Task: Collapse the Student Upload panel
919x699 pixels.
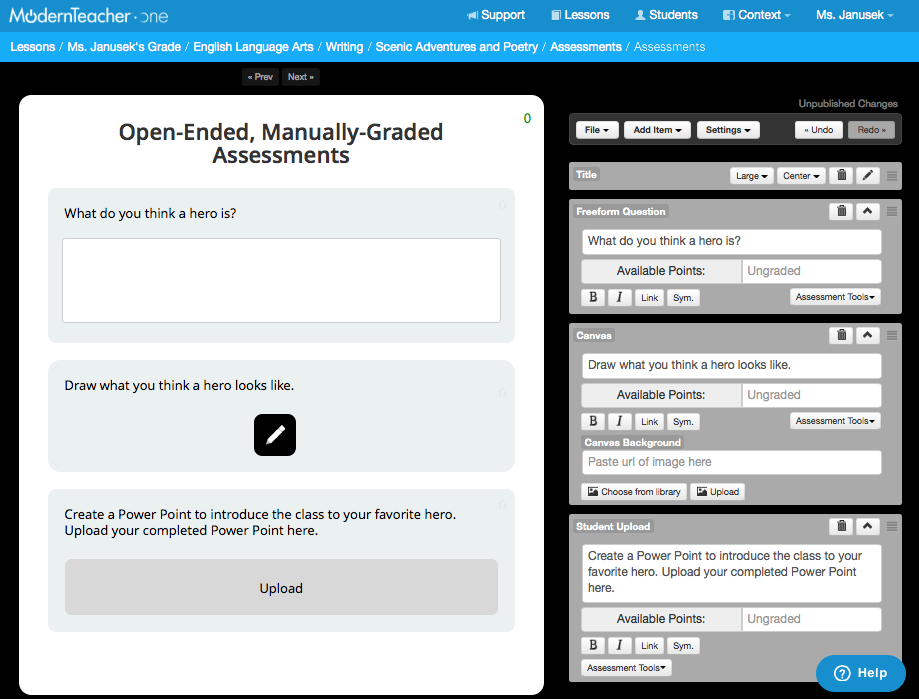Action: point(868,526)
